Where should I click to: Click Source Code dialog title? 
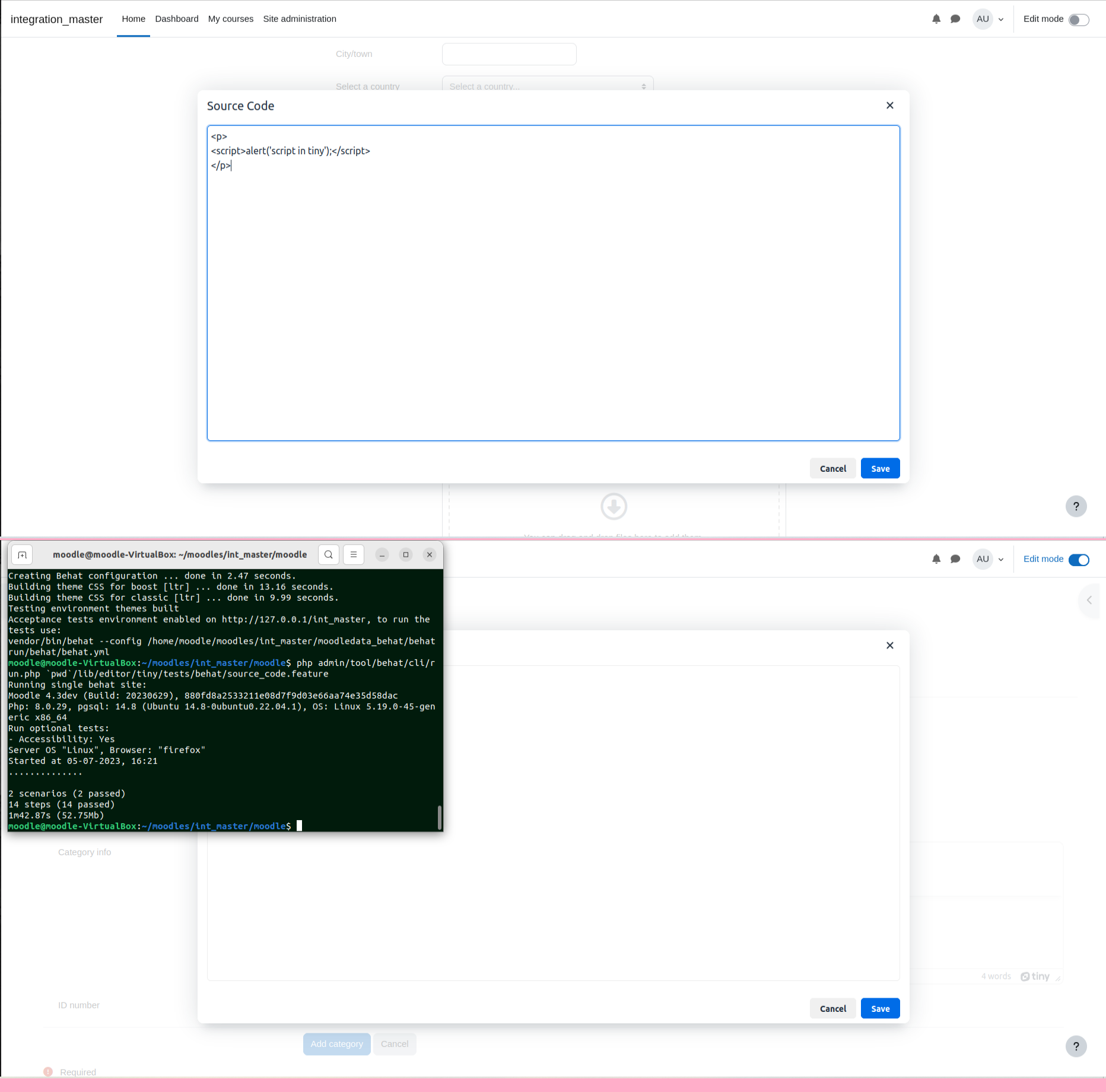coord(240,106)
